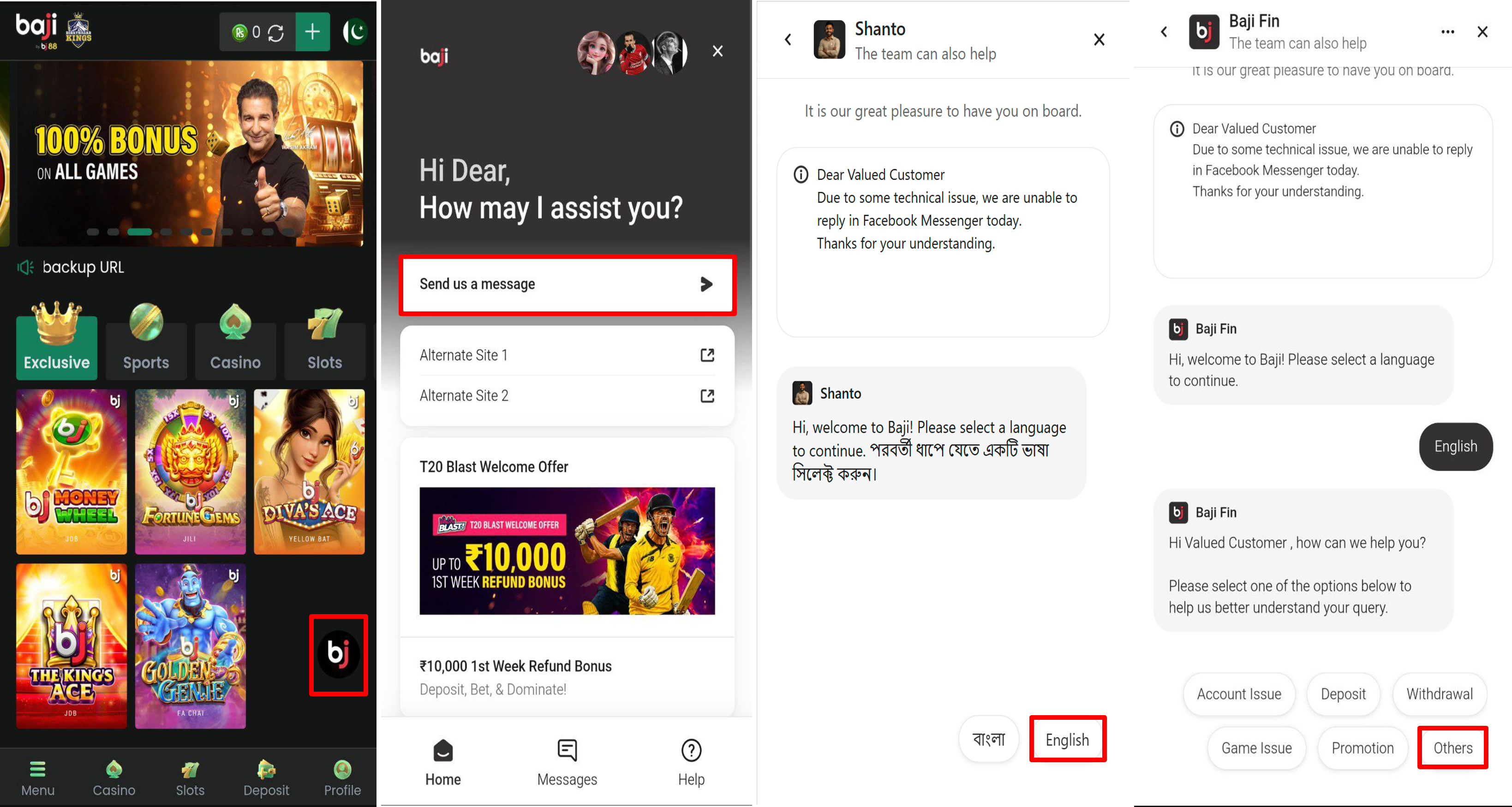Open Casino in bottom navigation
1512x807 pixels.
pyautogui.click(x=114, y=778)
